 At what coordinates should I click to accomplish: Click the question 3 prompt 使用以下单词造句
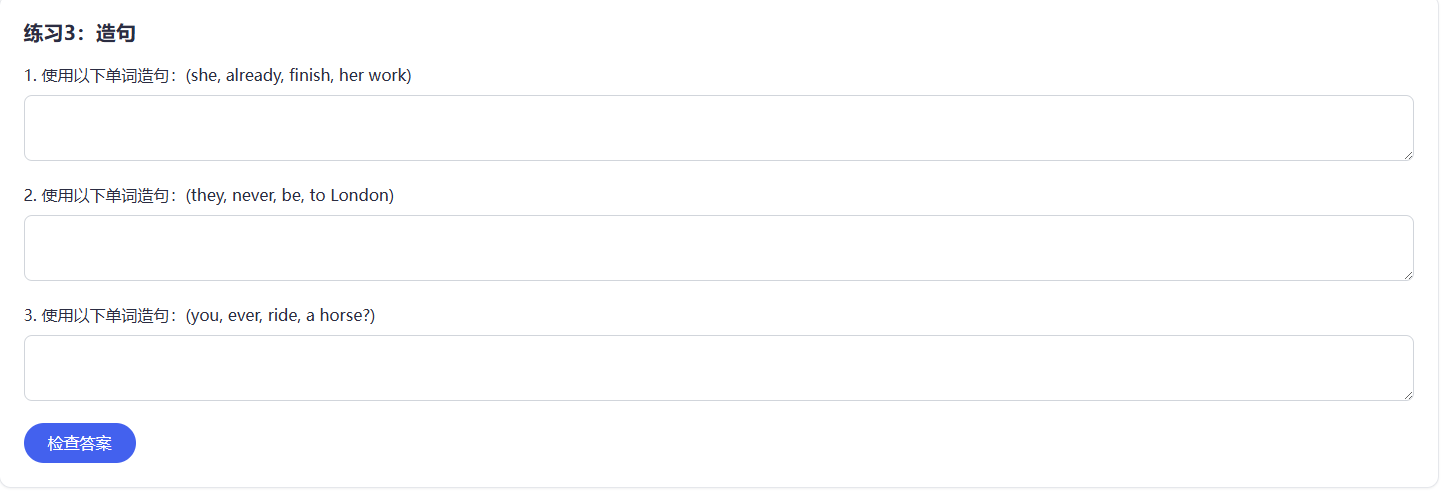[113, 315]
